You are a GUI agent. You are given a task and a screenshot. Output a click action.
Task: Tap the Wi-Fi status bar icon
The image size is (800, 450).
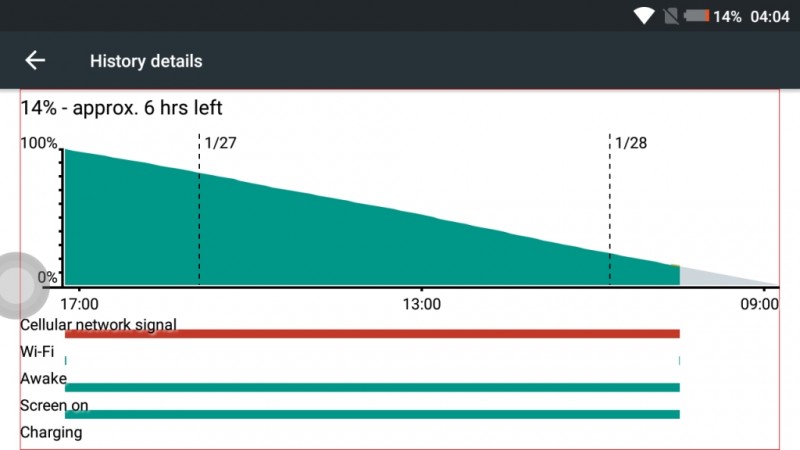pyautogui.click(x=644, y=16)
